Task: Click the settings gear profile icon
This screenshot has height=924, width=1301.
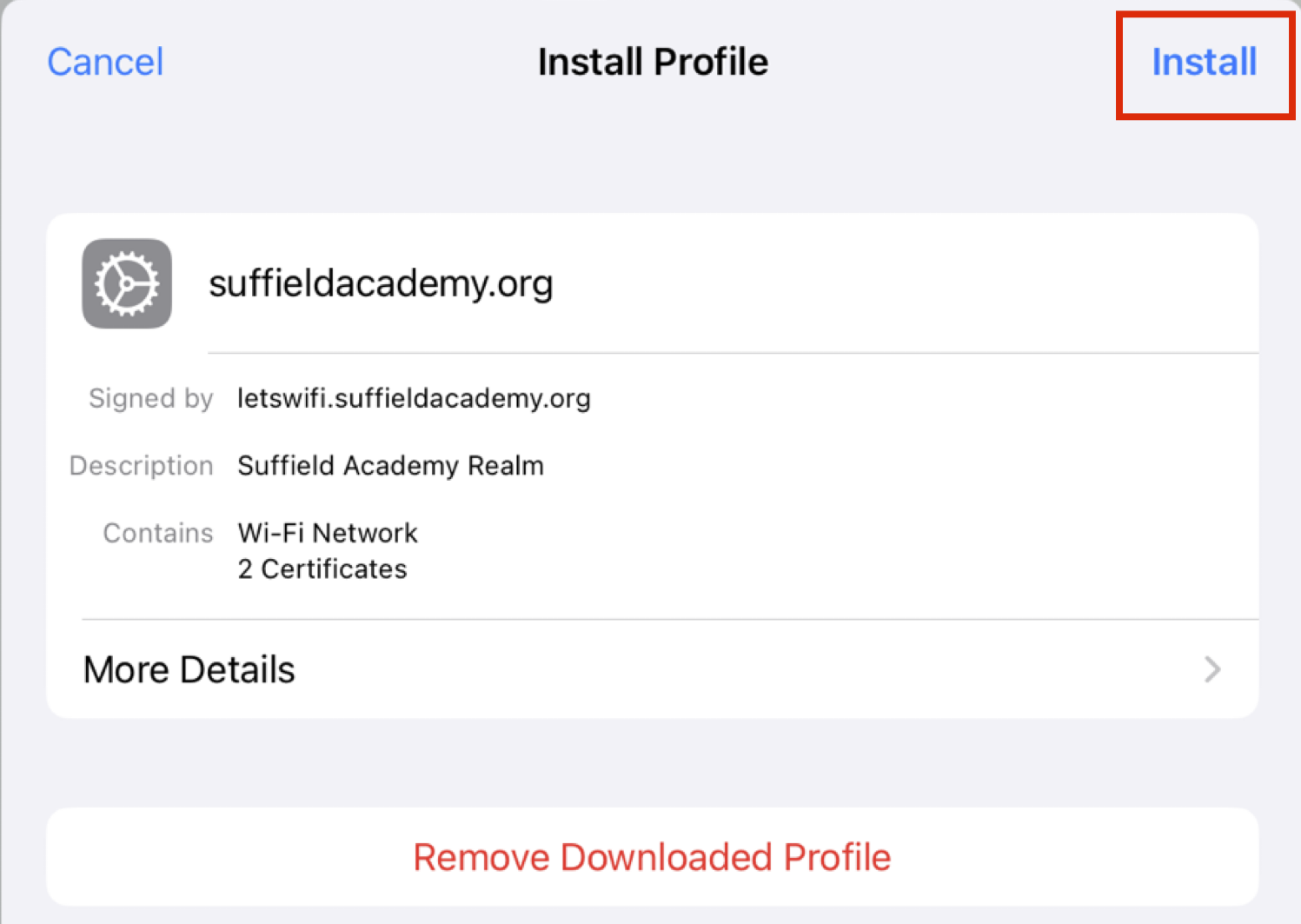Action: 127,283
